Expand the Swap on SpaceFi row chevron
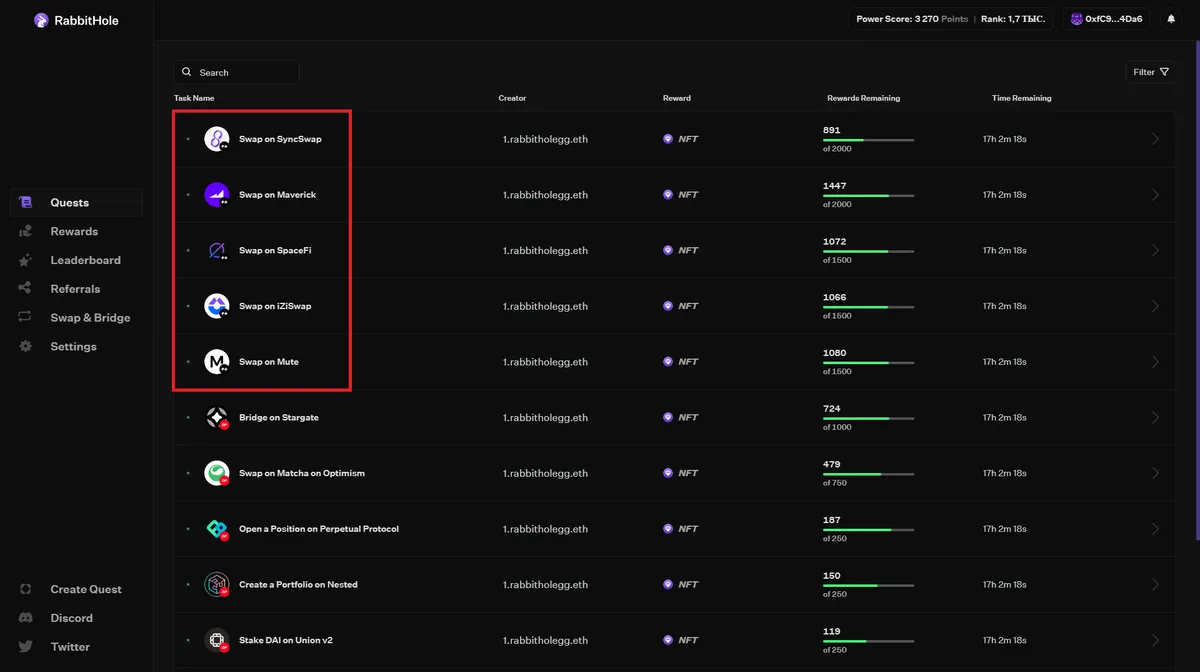 pyautogui.click(x=1156, y=250)
